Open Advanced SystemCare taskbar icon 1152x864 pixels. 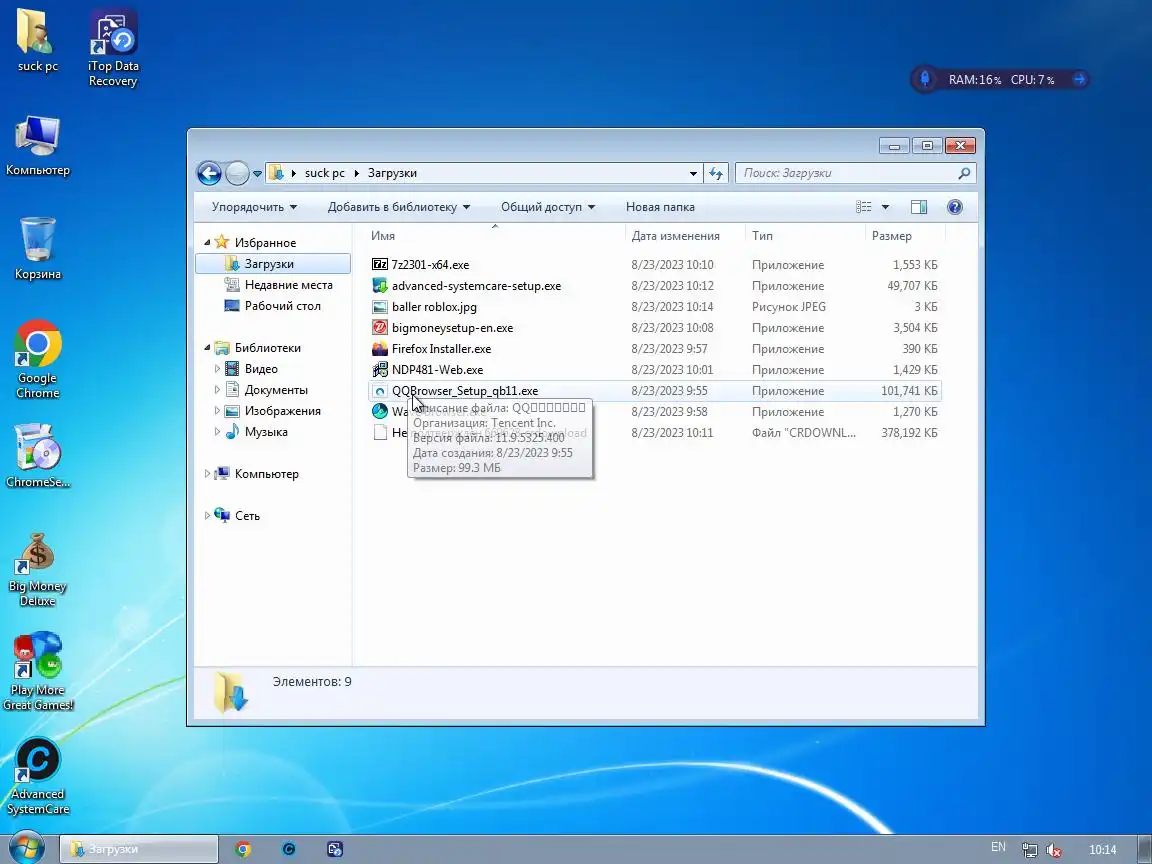(289, 849)
